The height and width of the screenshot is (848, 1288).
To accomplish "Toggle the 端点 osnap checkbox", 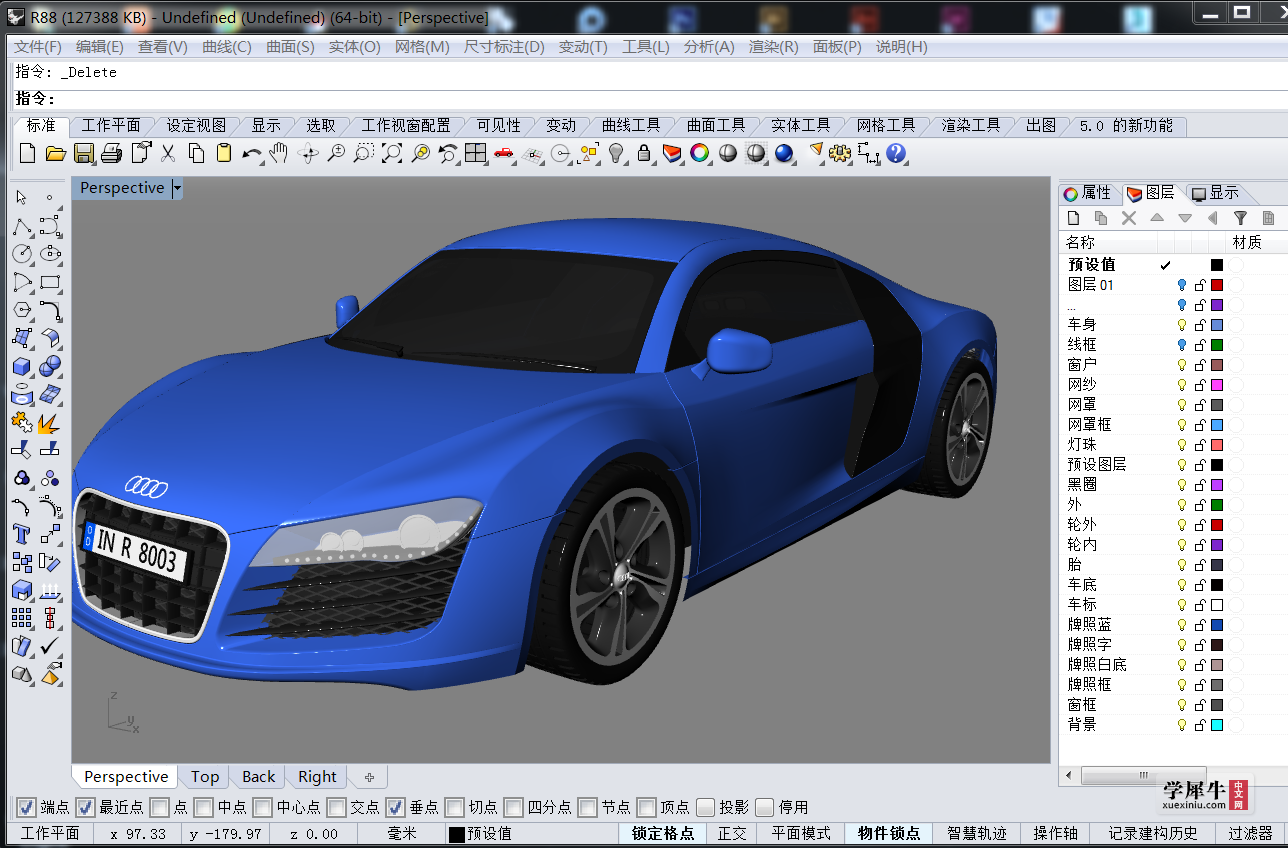I will coord(28,807).
